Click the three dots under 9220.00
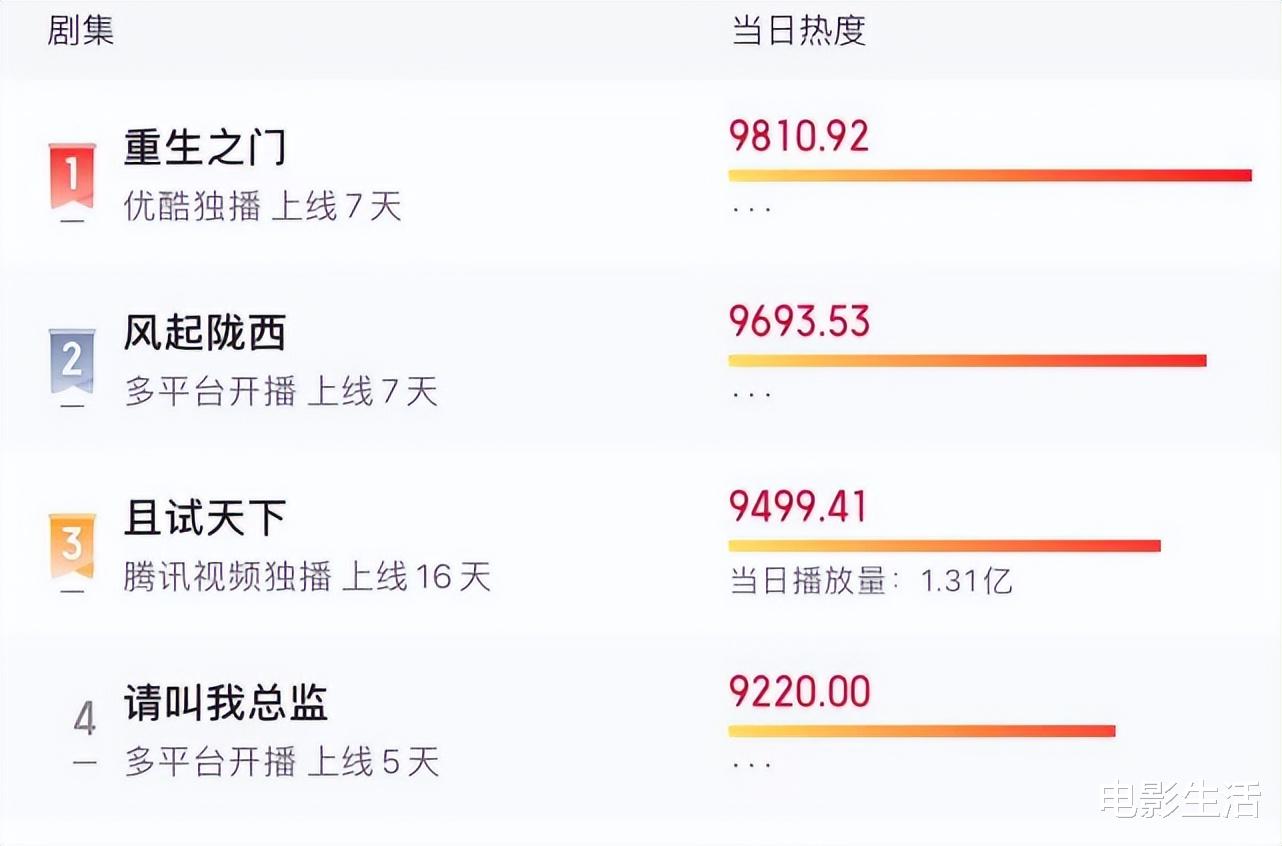 coord(751,765)
